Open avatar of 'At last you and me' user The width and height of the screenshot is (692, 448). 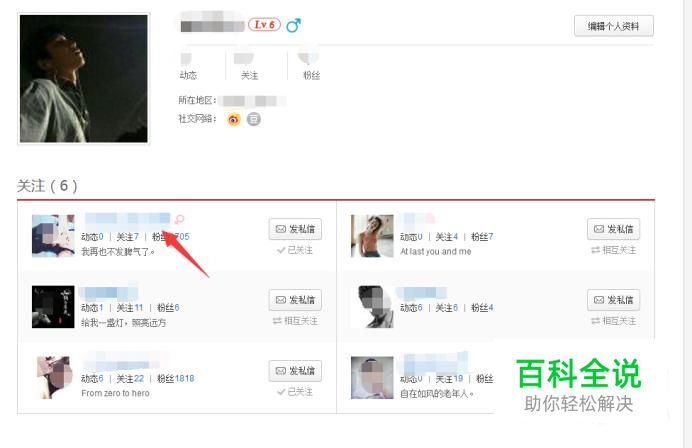pyautogui.click(x=372, y=236)
